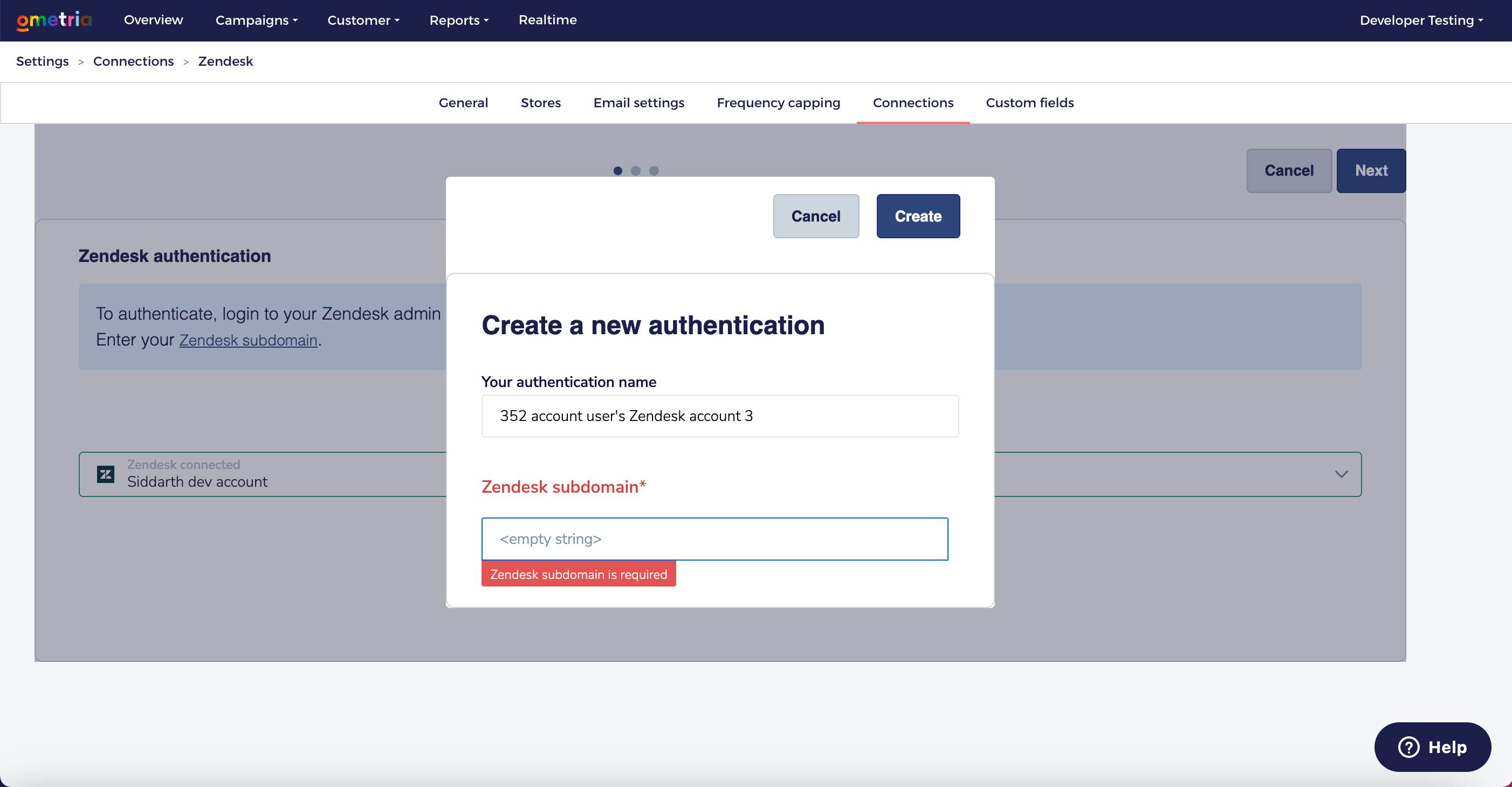
Task: Expand the Reports menu
Action: click(x=459, y=20)
